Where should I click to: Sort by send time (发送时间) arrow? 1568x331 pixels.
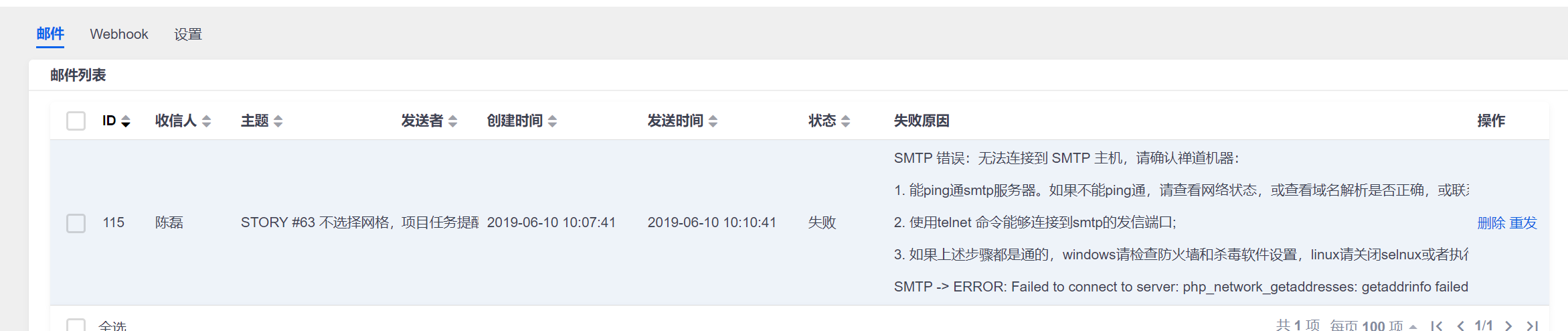click(713, 121)
